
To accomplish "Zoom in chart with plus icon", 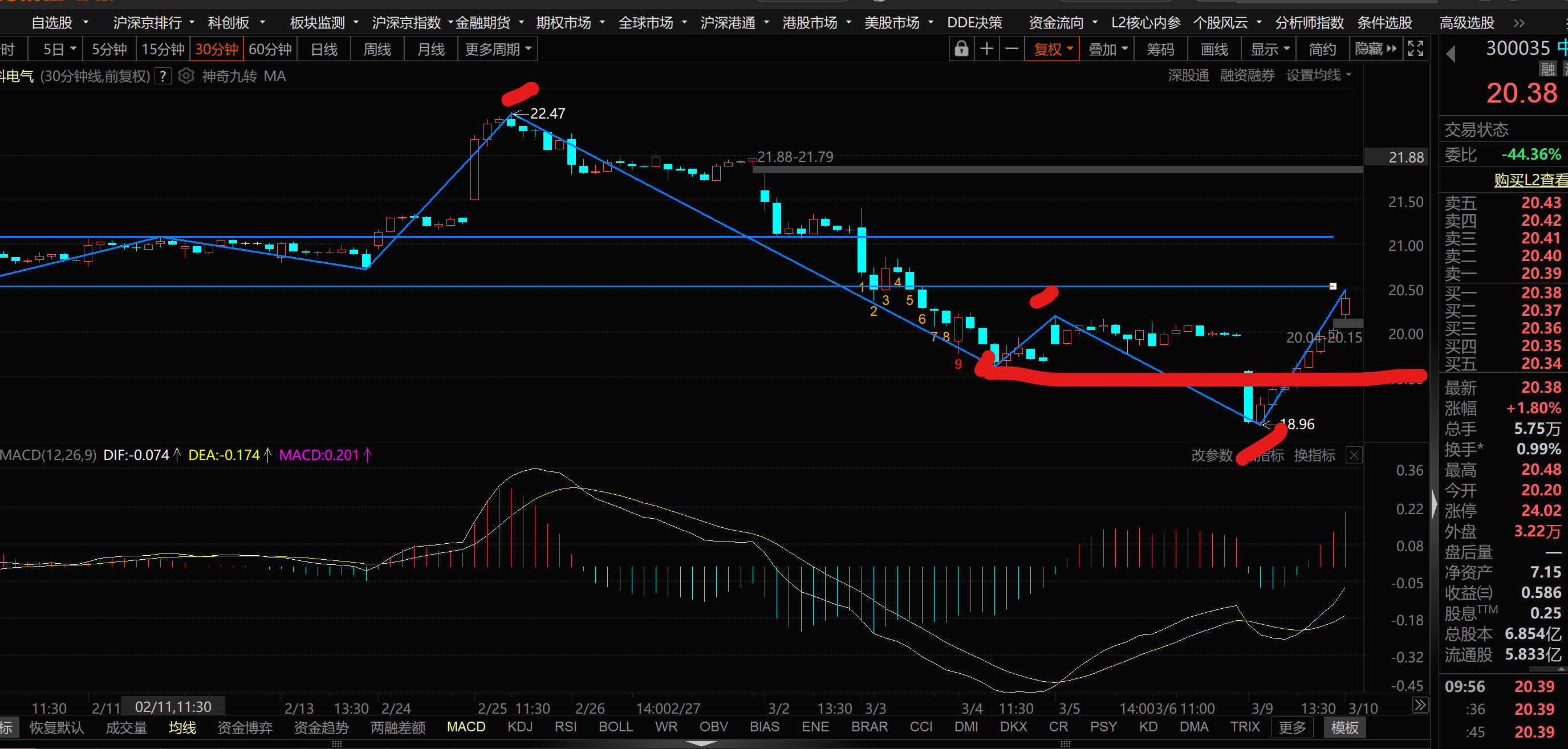I will 986,48.
